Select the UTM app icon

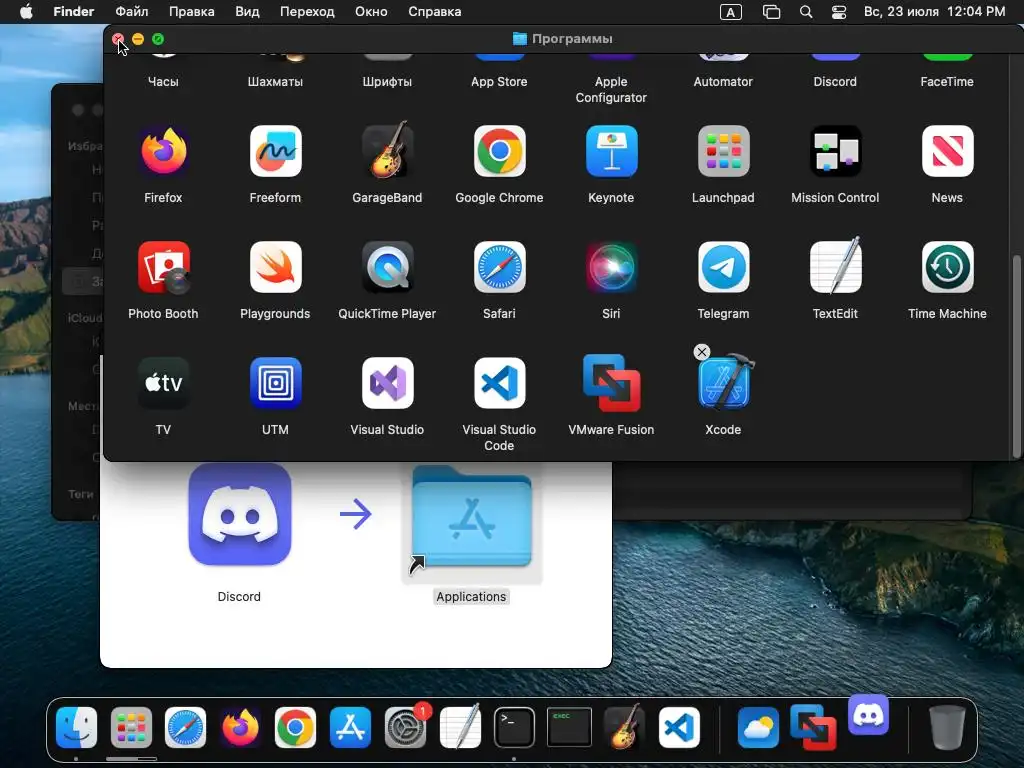276,383
